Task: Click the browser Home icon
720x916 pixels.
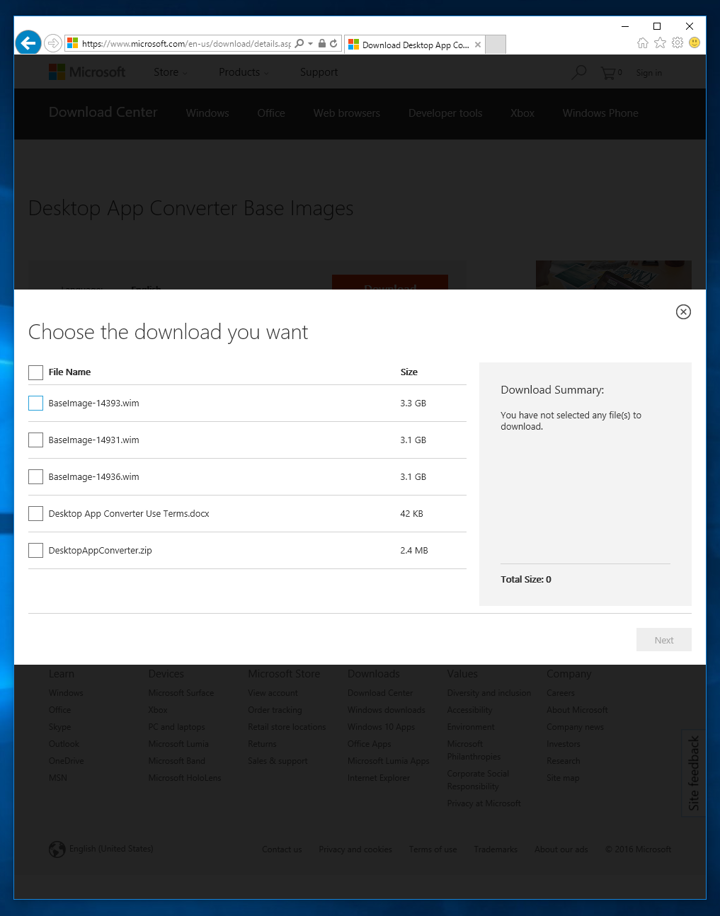Action: (x=642, y=43)
